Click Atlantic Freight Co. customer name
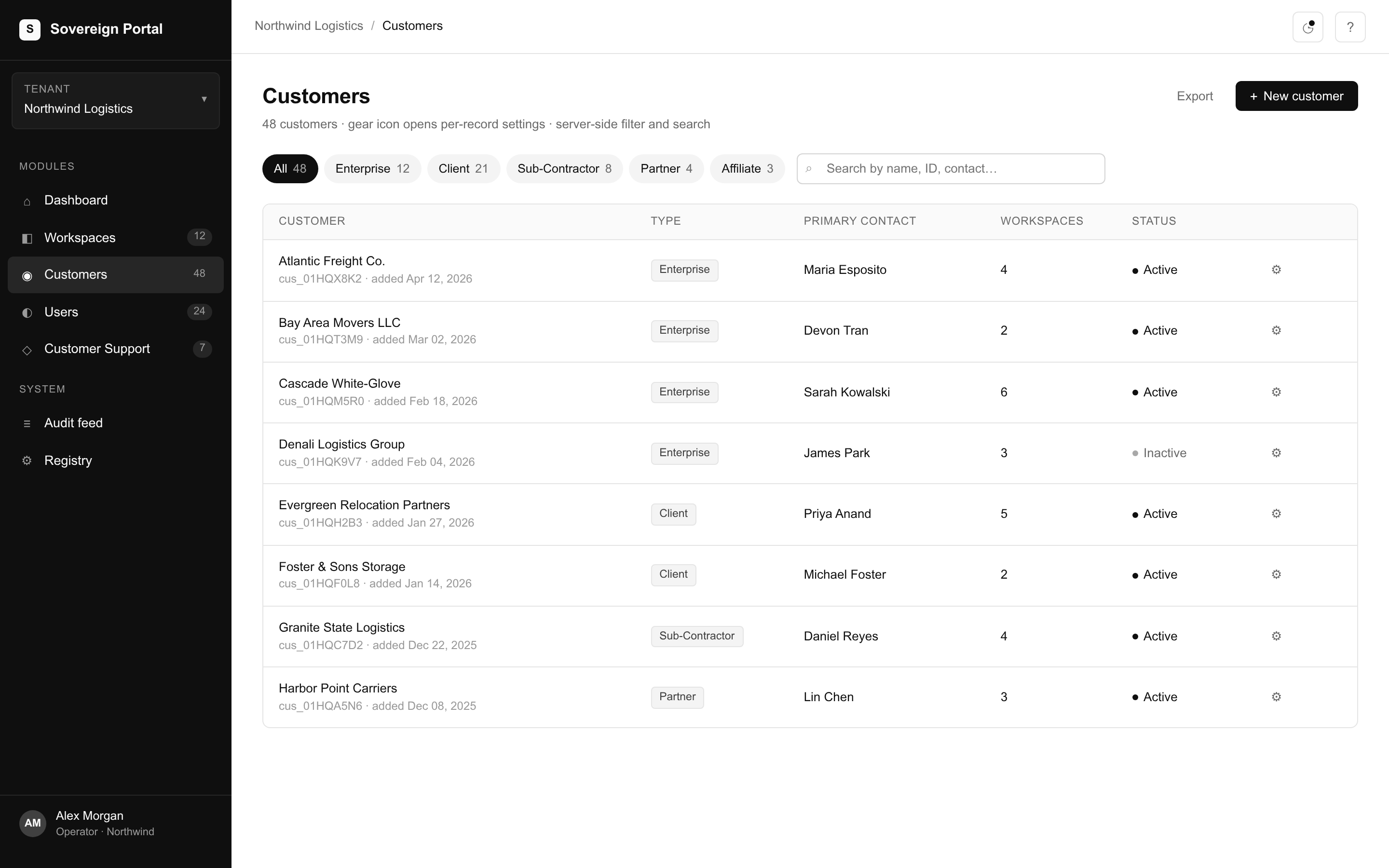This screenshot has height=868, width=1389. [332, 261]
